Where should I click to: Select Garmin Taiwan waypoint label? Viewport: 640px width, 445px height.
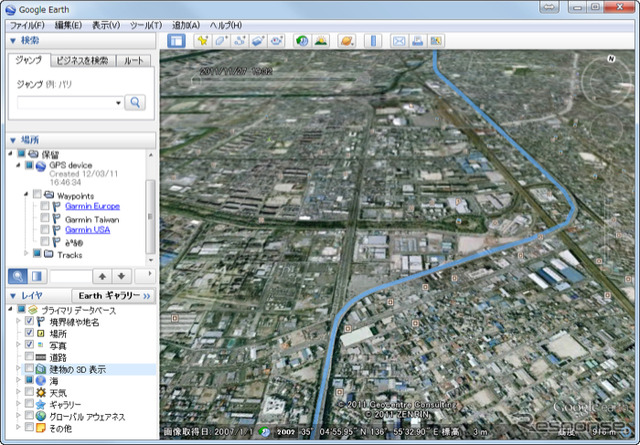(92, 220)
